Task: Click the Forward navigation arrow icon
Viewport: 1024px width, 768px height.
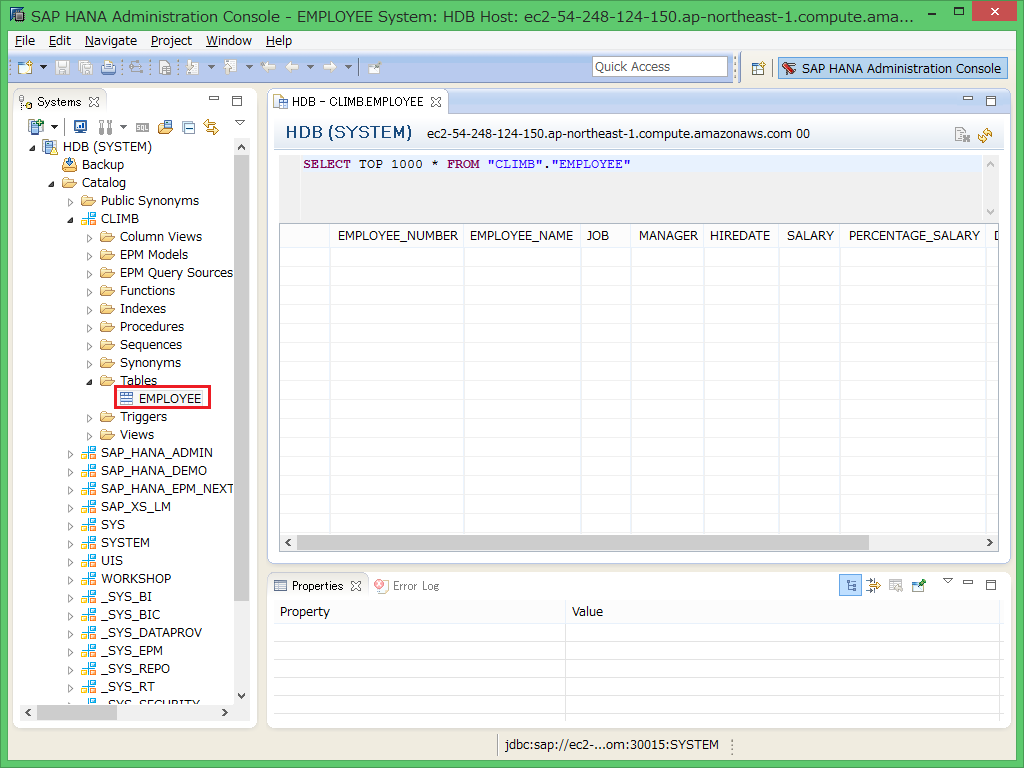Action: (x=330, y=67)
